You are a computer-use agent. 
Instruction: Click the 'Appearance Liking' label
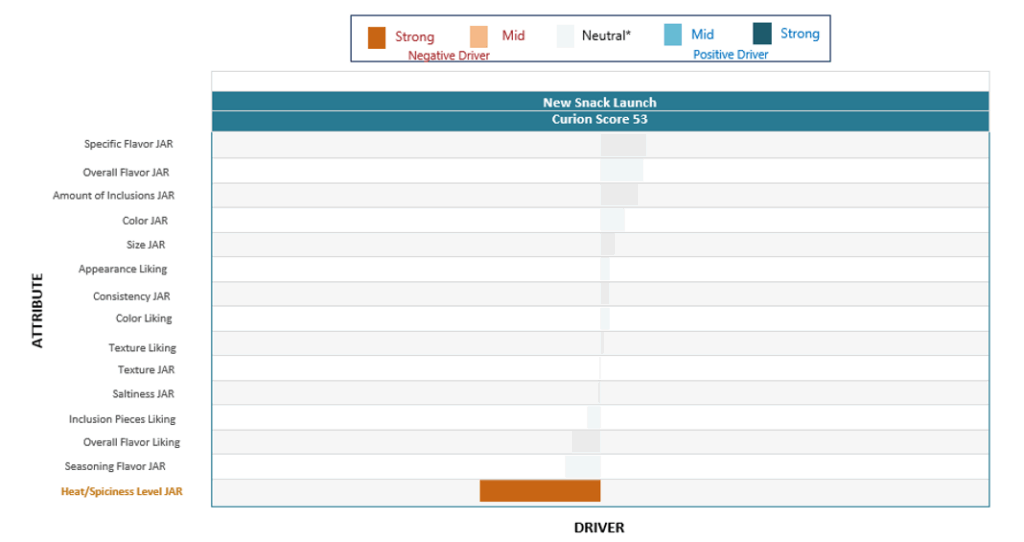coord(123,269)
